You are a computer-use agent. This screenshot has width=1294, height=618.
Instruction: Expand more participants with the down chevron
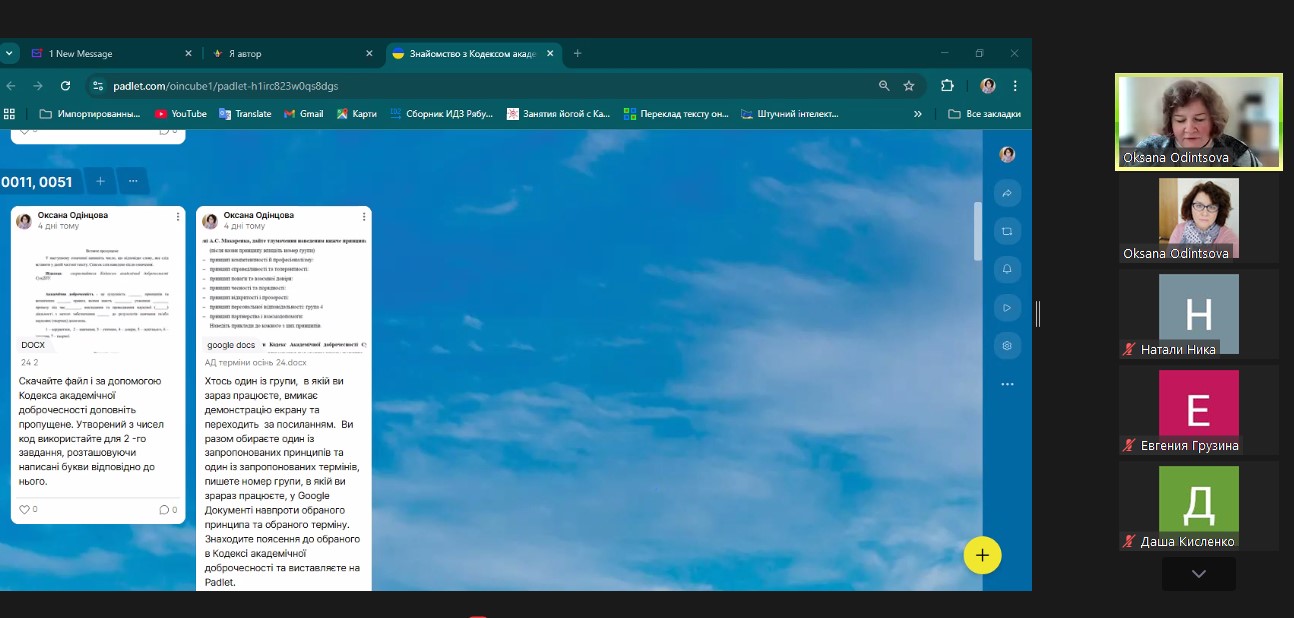point(1198,574)
